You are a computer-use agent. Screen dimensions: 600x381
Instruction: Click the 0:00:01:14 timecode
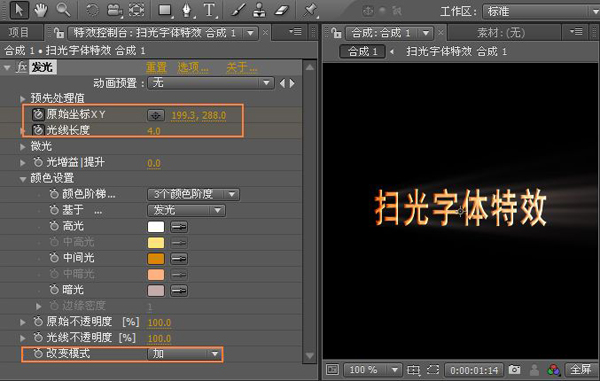(474, 370)
